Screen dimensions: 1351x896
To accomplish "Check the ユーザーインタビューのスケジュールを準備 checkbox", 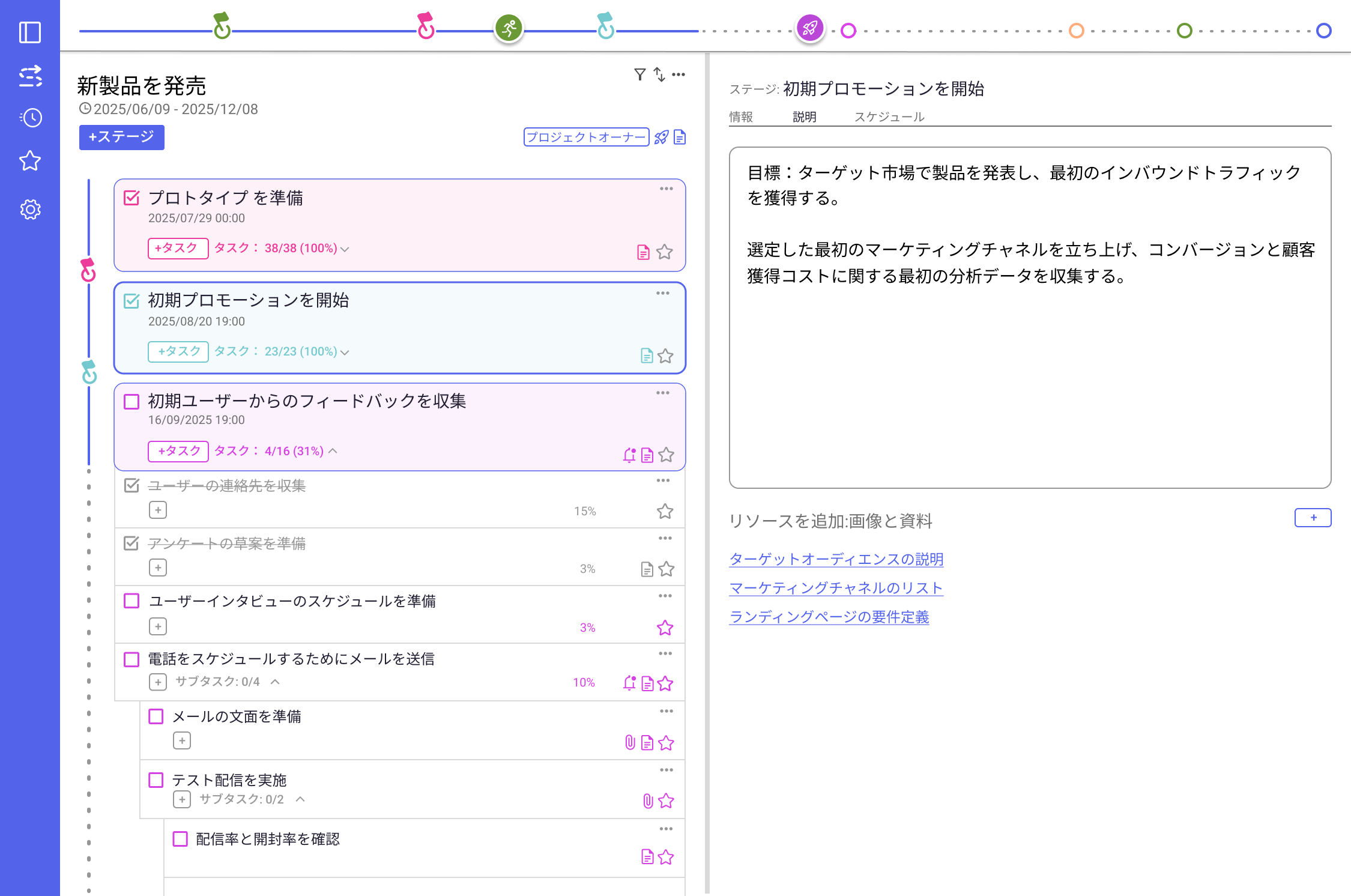I will 131,601.
